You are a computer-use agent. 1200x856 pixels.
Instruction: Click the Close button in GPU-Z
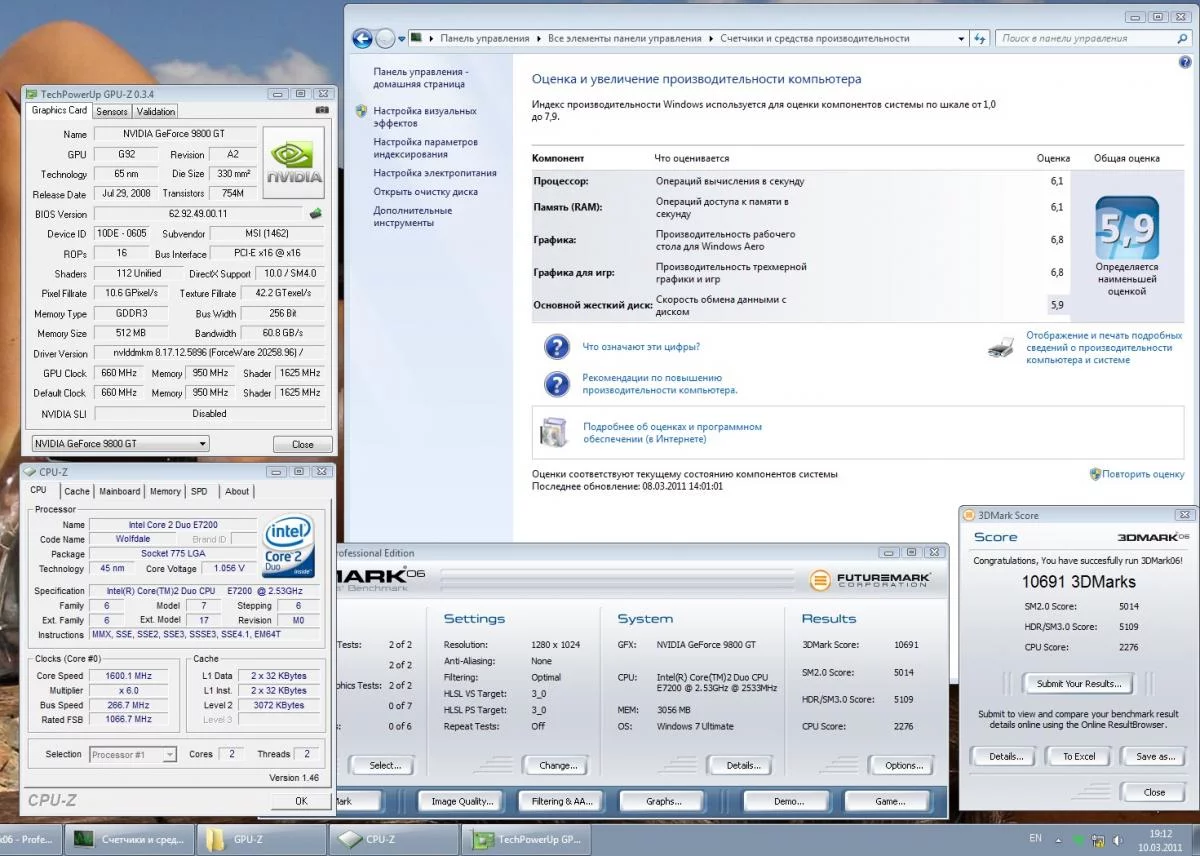(x=302, y=444)
